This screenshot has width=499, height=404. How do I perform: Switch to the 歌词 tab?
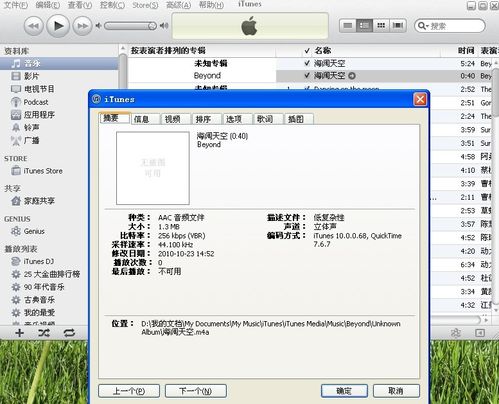268,119
